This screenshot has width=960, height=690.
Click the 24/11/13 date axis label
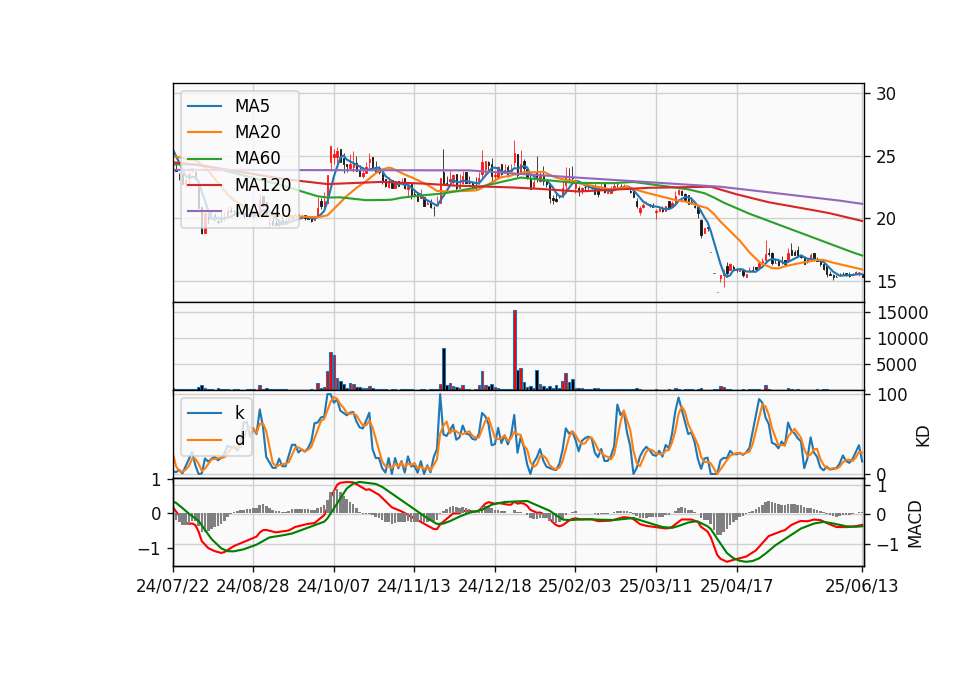[414, 586]
